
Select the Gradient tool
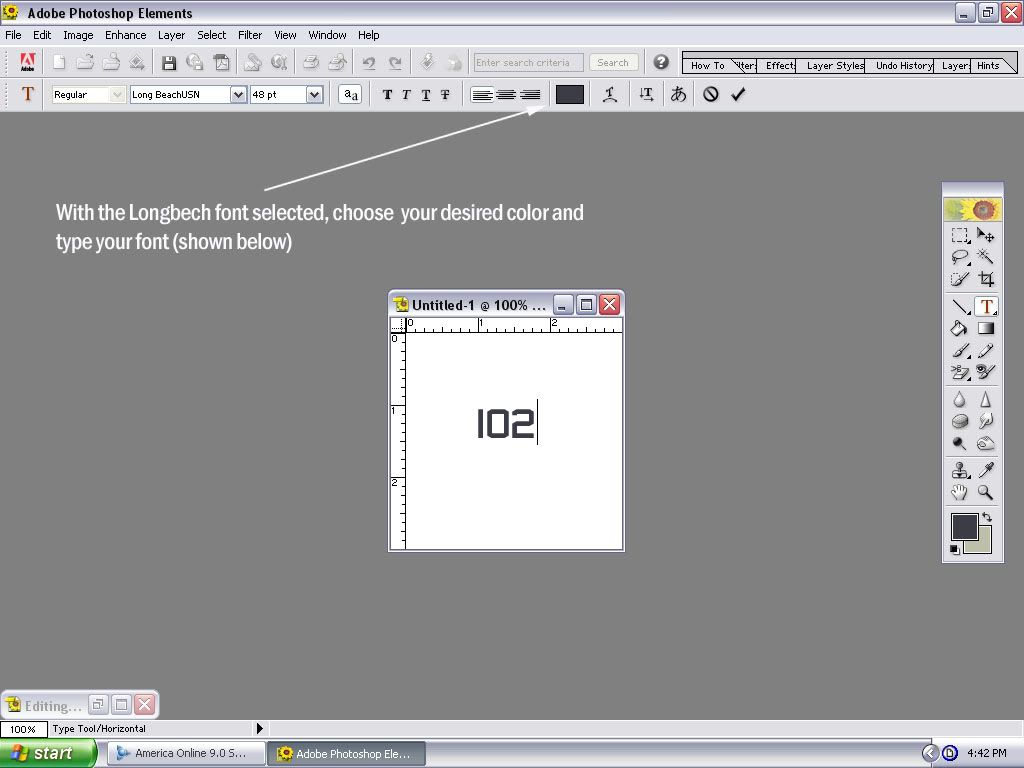click(985, 328)
